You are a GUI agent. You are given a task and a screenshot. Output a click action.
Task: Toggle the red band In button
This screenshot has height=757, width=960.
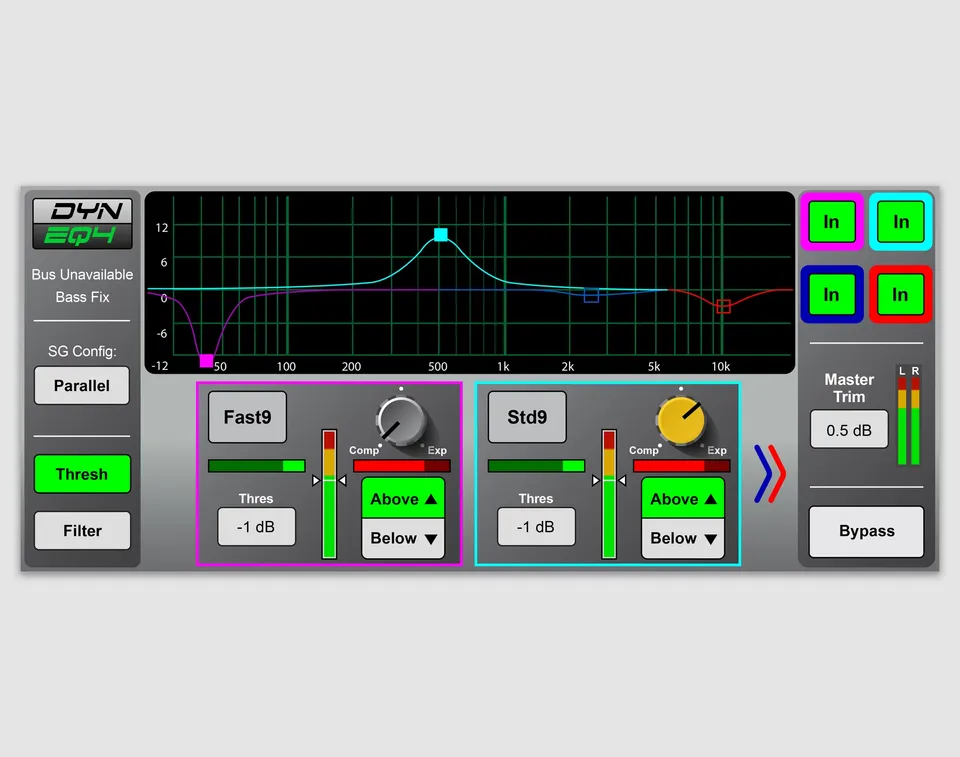pos(901,295)
